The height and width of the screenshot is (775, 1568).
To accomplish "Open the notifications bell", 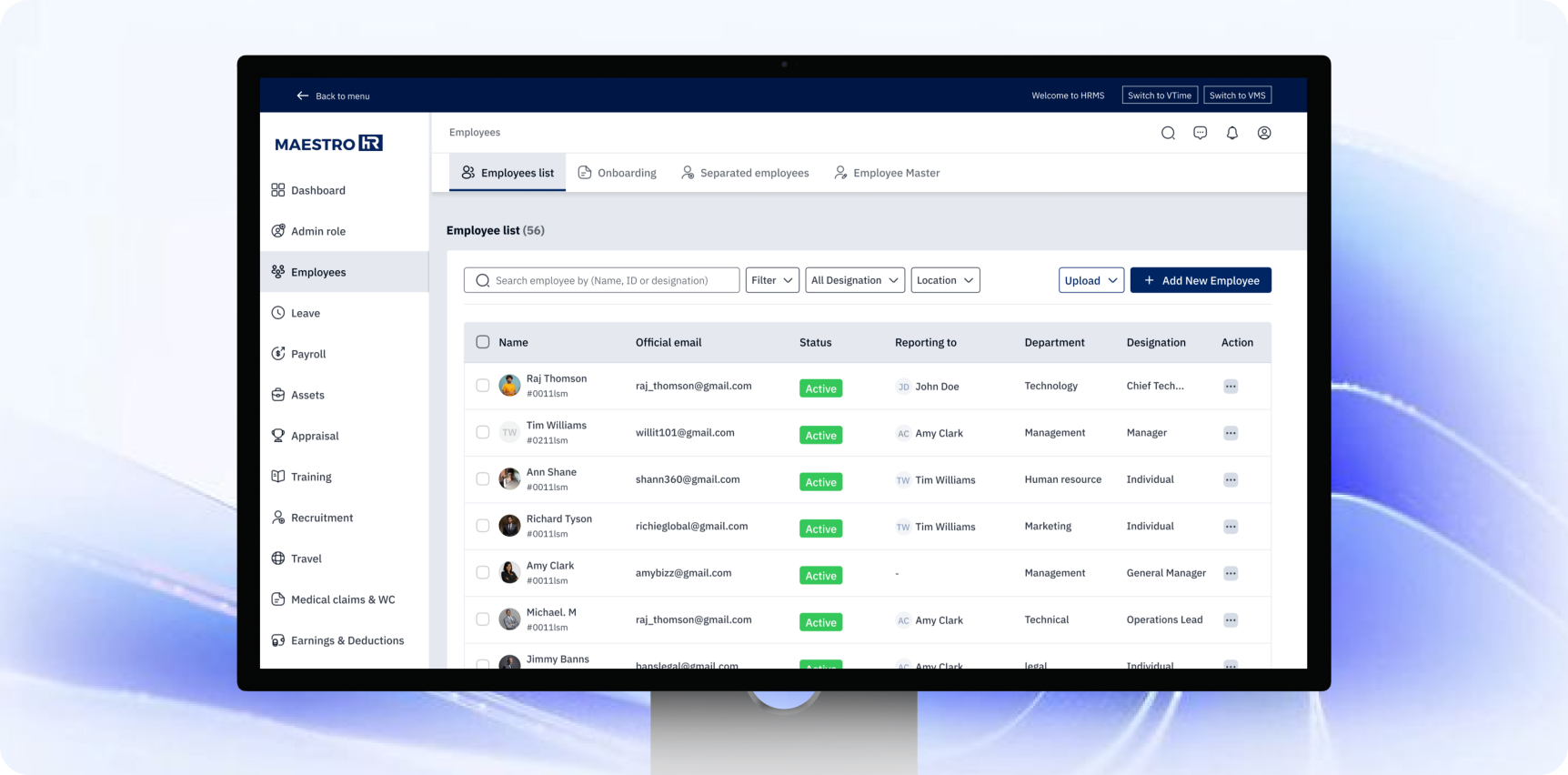I will [x=1232, y=133].
